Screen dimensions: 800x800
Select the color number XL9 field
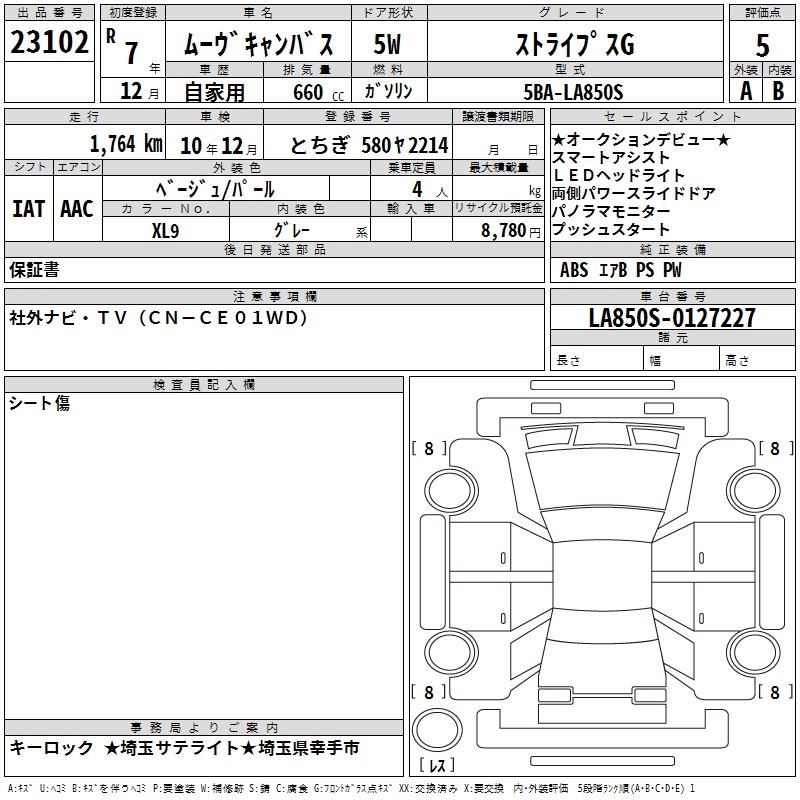166,229
